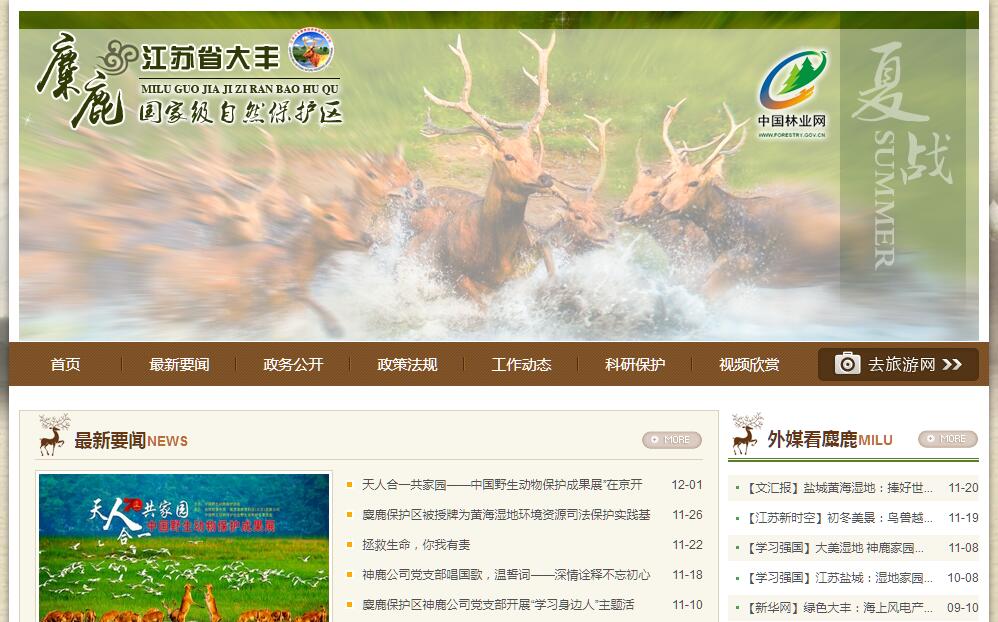Click the date 11-20 beside 文汇报 item
This screenshot has width=998, height=622.
click(963, 488)
